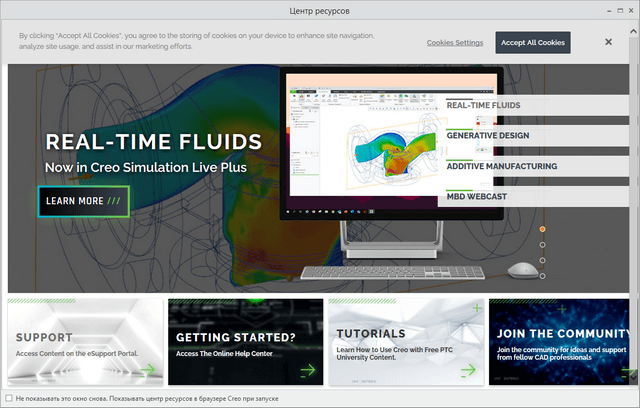Open the SUPPORT card
Viewport: 640px width, 408px height.
(x=85, y=342)
